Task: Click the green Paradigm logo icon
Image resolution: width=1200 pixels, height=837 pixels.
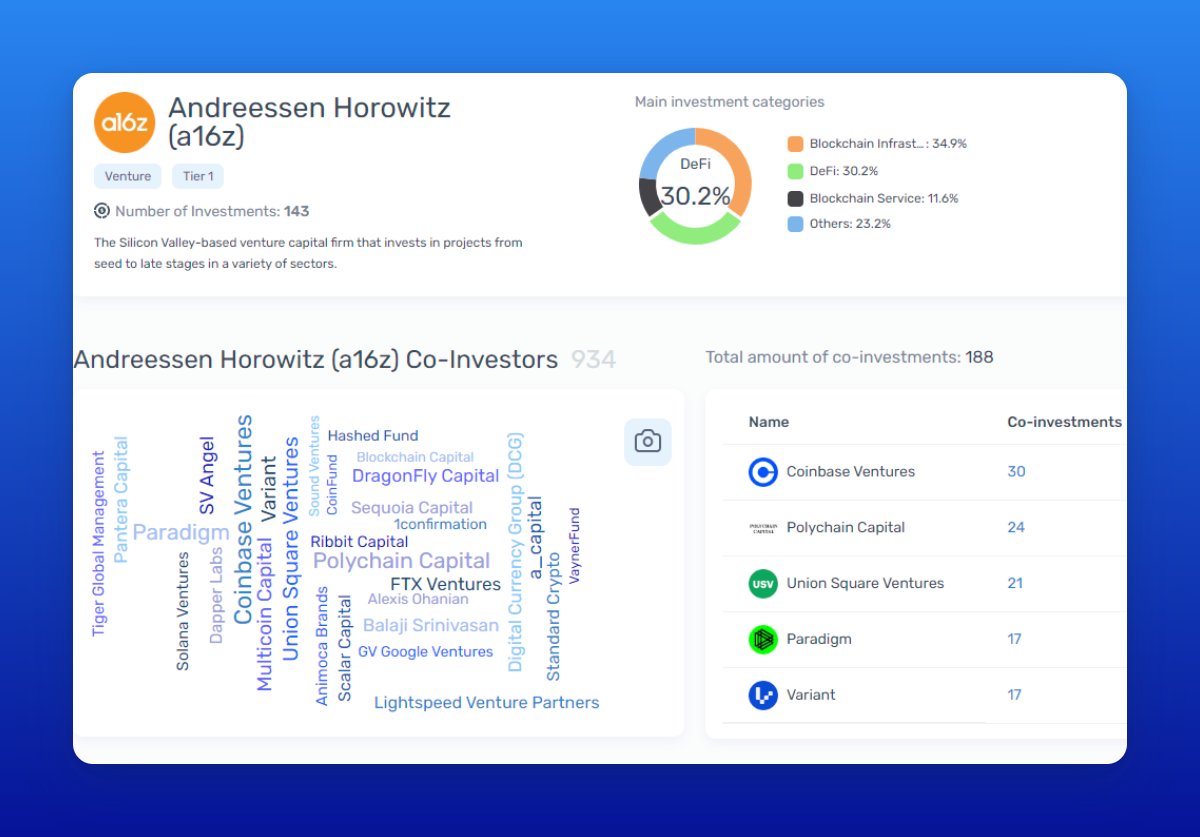Action: point(763,639)
